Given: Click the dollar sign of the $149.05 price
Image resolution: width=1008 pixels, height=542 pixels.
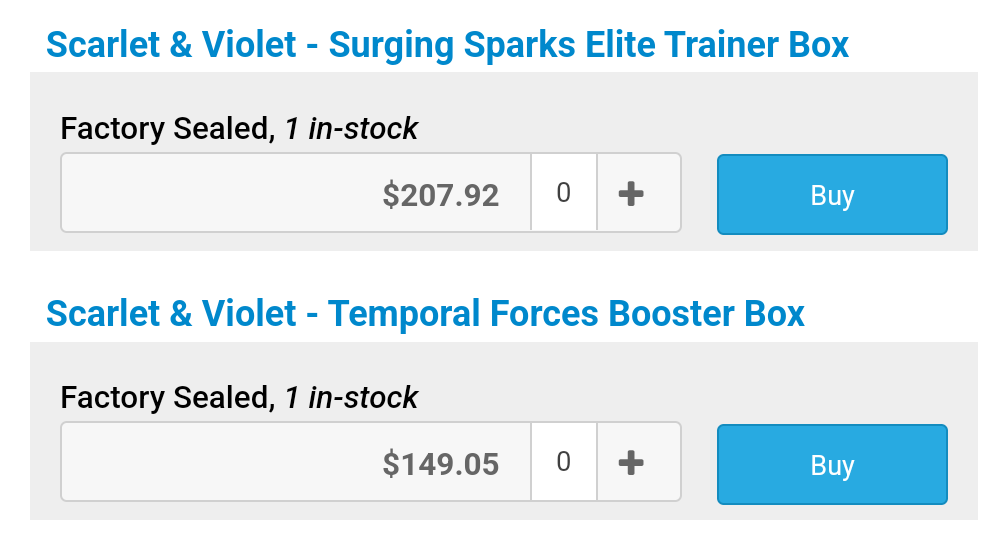Looking at the screenshot, I should pos(391,464).
